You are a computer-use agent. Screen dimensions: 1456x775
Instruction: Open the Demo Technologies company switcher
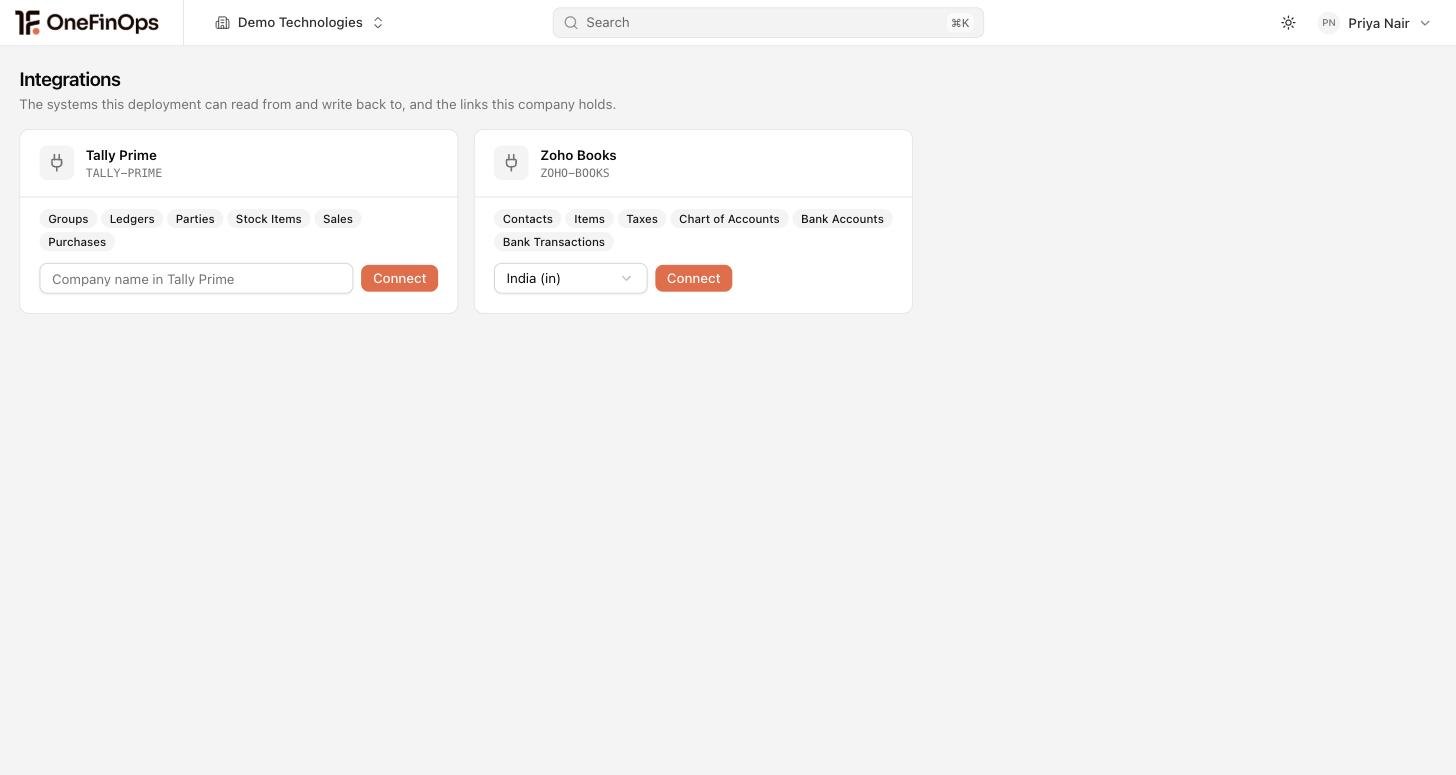[299, 23]
